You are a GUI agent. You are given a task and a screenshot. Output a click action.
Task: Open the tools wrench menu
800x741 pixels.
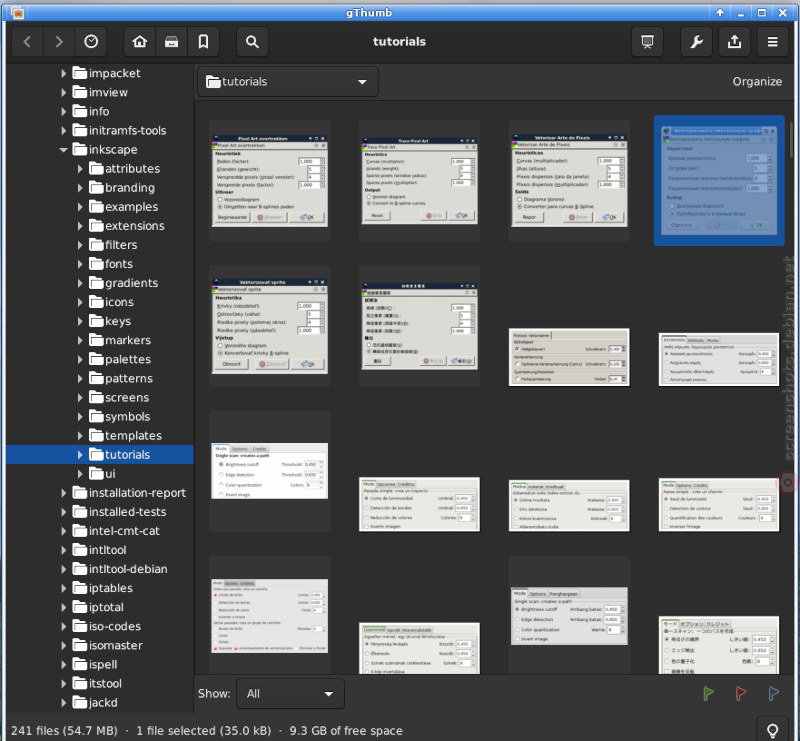[696, 42]
